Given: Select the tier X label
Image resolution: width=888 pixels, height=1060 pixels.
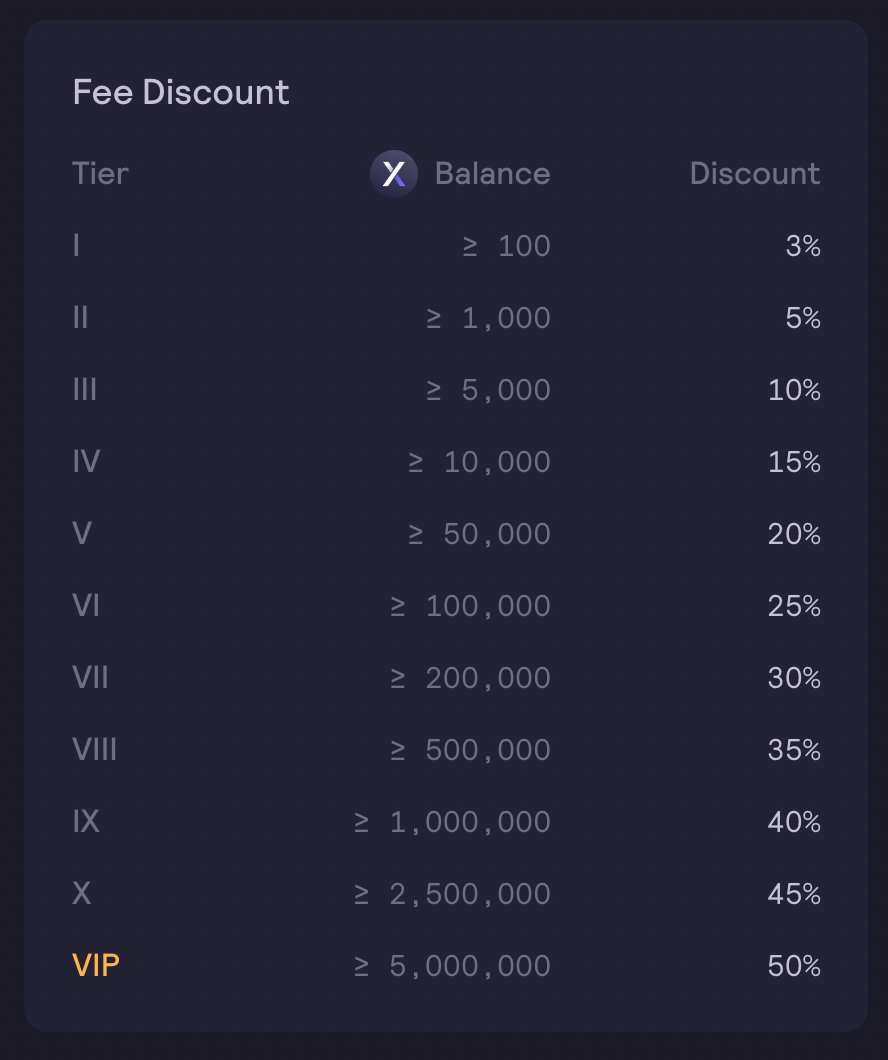Looking at the screenshot, I should pos(82,894).
